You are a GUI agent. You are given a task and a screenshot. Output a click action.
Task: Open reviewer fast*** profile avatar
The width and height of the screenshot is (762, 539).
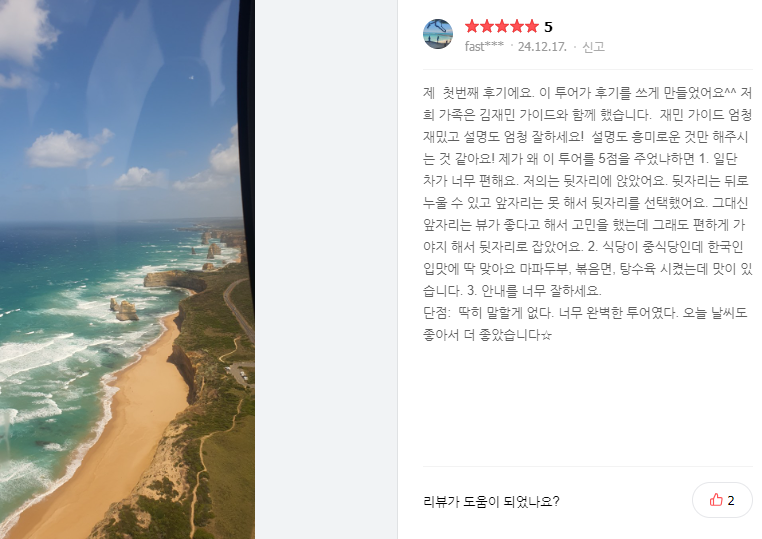[438, 34]
